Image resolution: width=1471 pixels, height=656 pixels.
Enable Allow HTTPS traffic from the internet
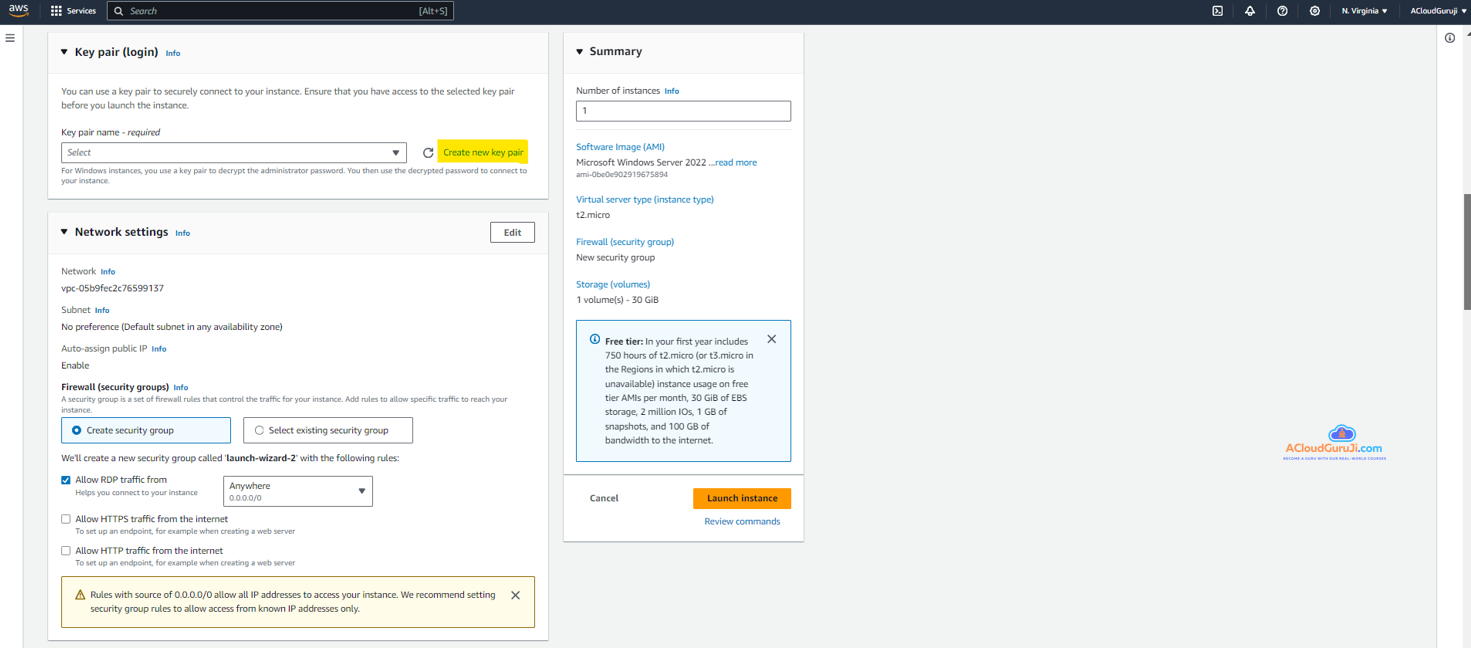[66, 519]
